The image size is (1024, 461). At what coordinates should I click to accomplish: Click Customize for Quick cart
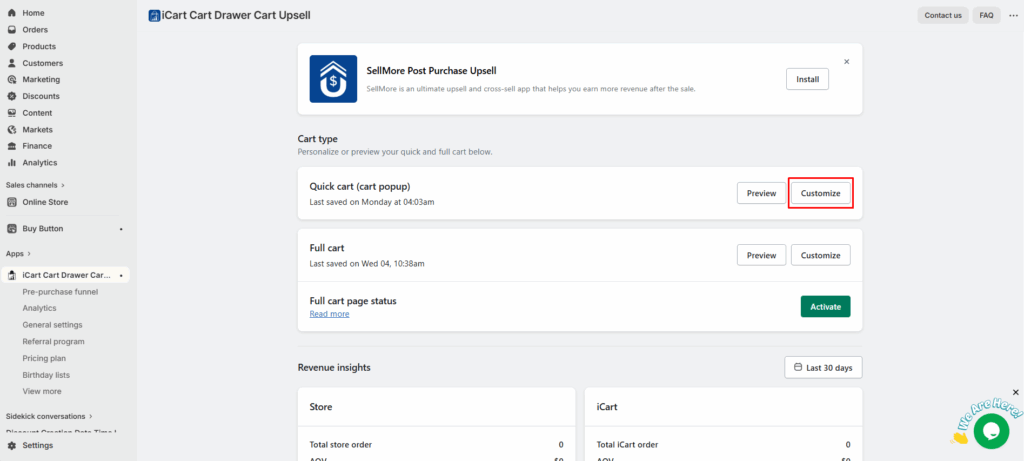[x=820, y=193]
